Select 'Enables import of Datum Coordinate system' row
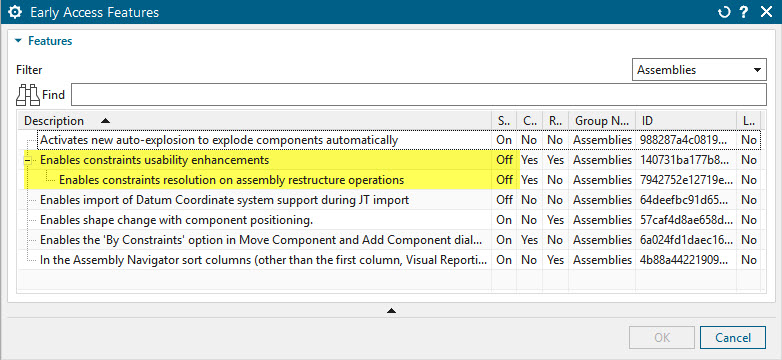 coord(390,200)
